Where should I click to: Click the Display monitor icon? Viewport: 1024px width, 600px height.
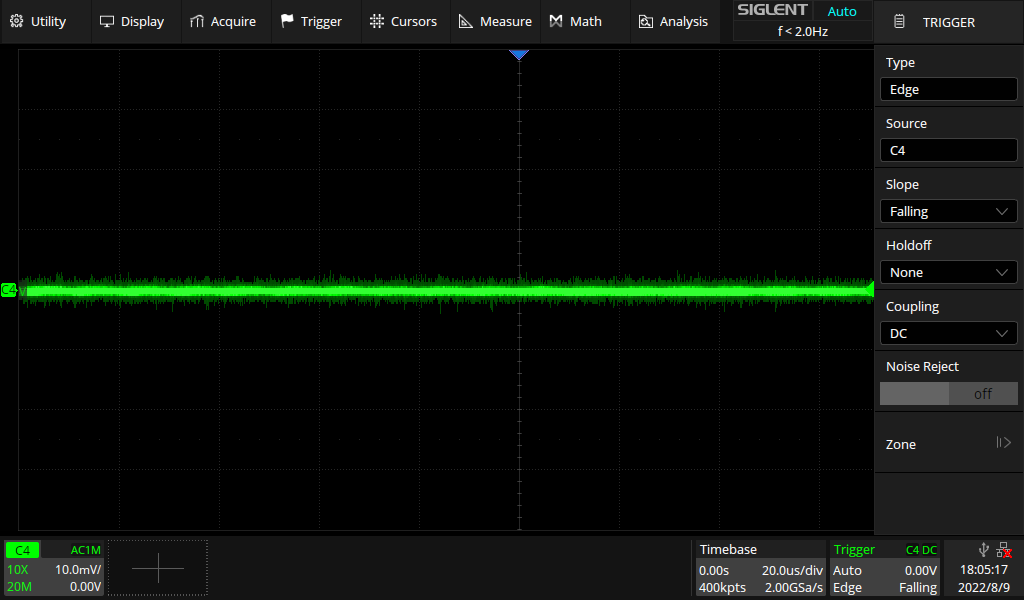pos(106,22)
